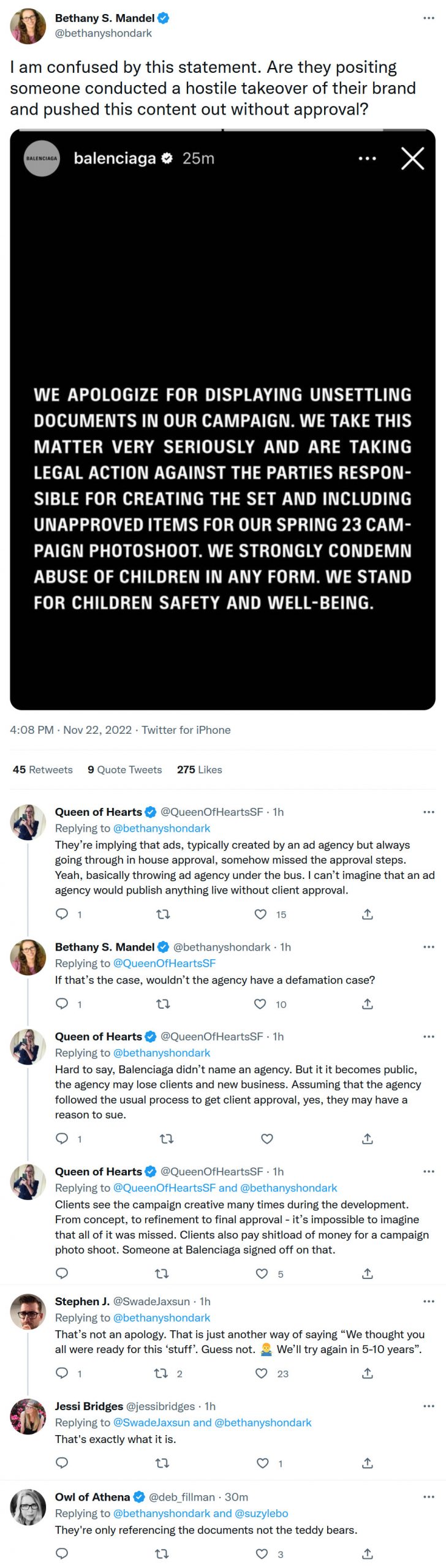This screenshot has width=446, height=1568.
Task: Like Jessi Bridges' reply
Action: tap(262, 1463)
